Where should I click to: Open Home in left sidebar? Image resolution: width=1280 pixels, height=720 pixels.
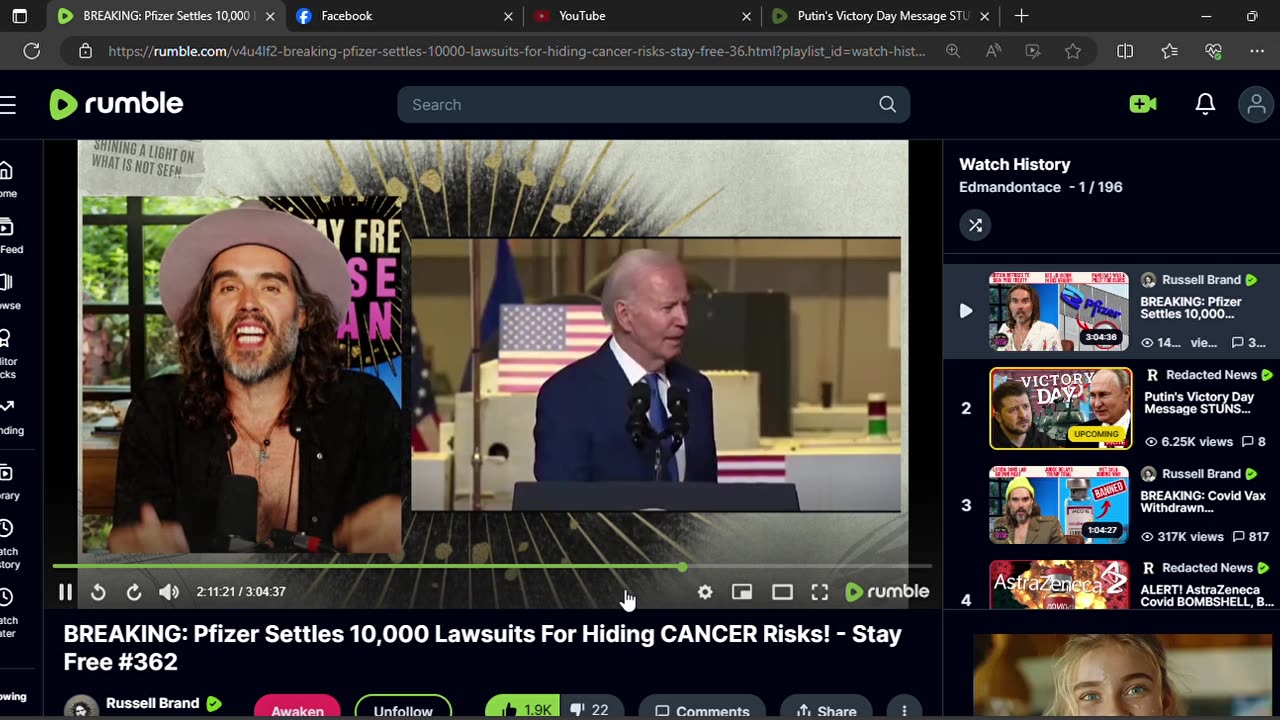(x=8, y=180)
